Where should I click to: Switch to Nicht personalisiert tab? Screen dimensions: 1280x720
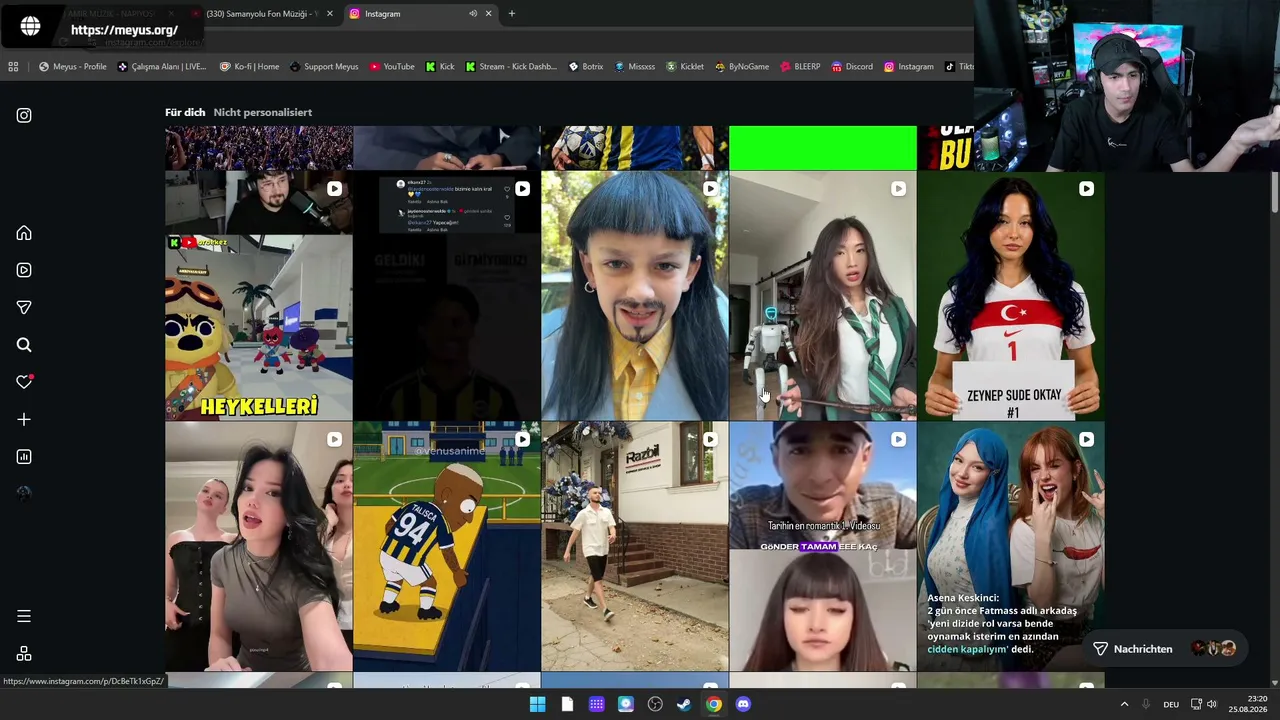tap(263, 112)
